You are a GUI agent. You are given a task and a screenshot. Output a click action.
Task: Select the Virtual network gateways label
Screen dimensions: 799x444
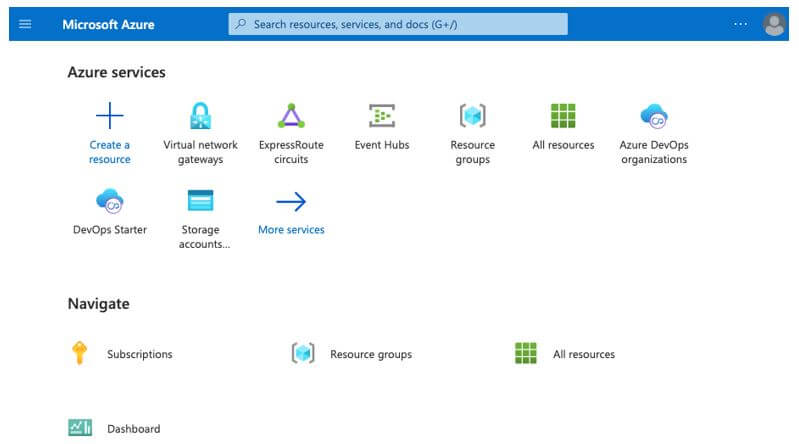200,152
